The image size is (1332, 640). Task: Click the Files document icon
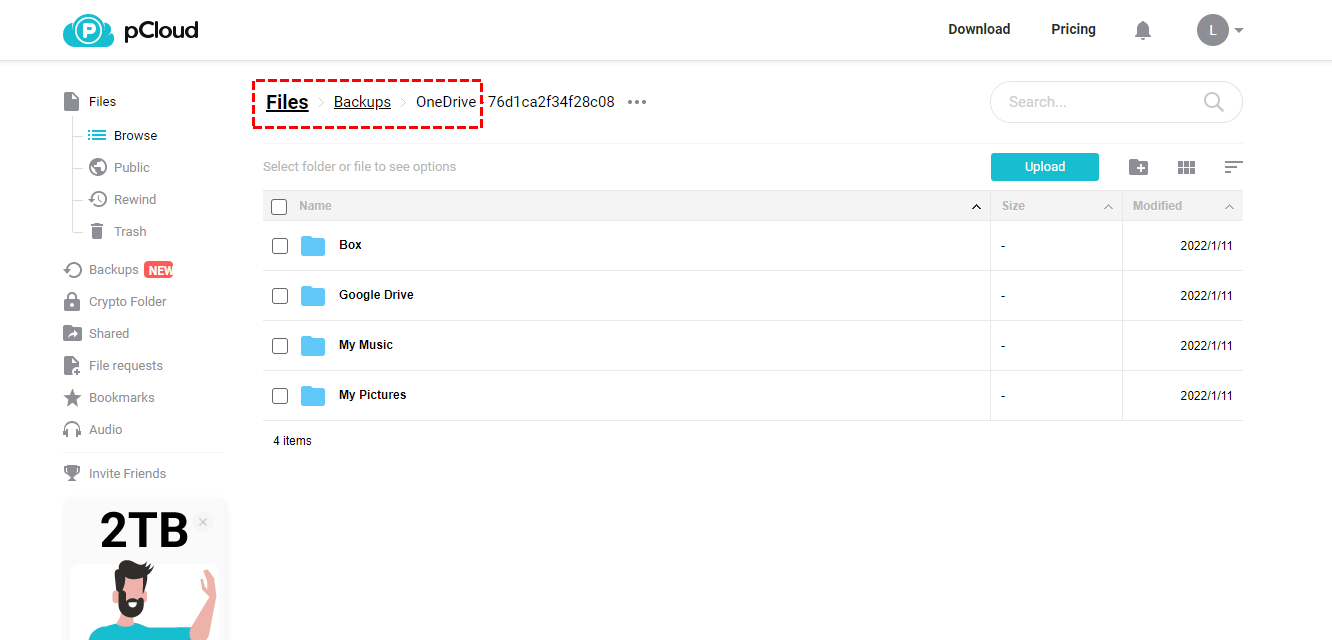[x=71, y=102]
